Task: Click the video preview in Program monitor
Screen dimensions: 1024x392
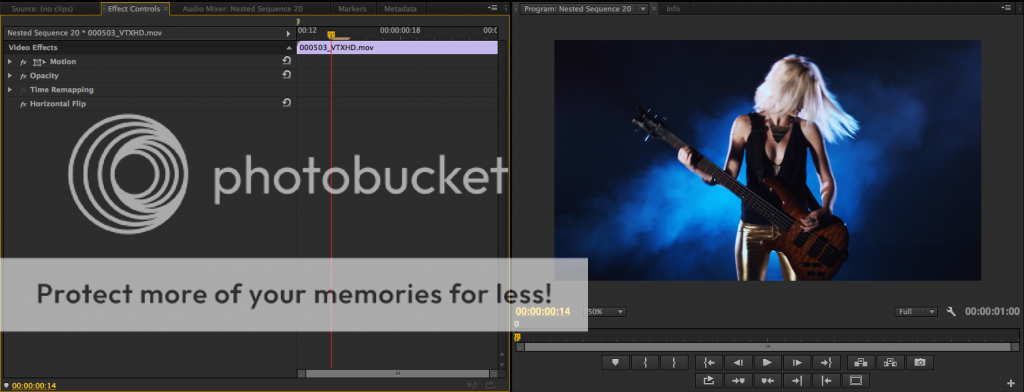Action: (x=767, y=161)
